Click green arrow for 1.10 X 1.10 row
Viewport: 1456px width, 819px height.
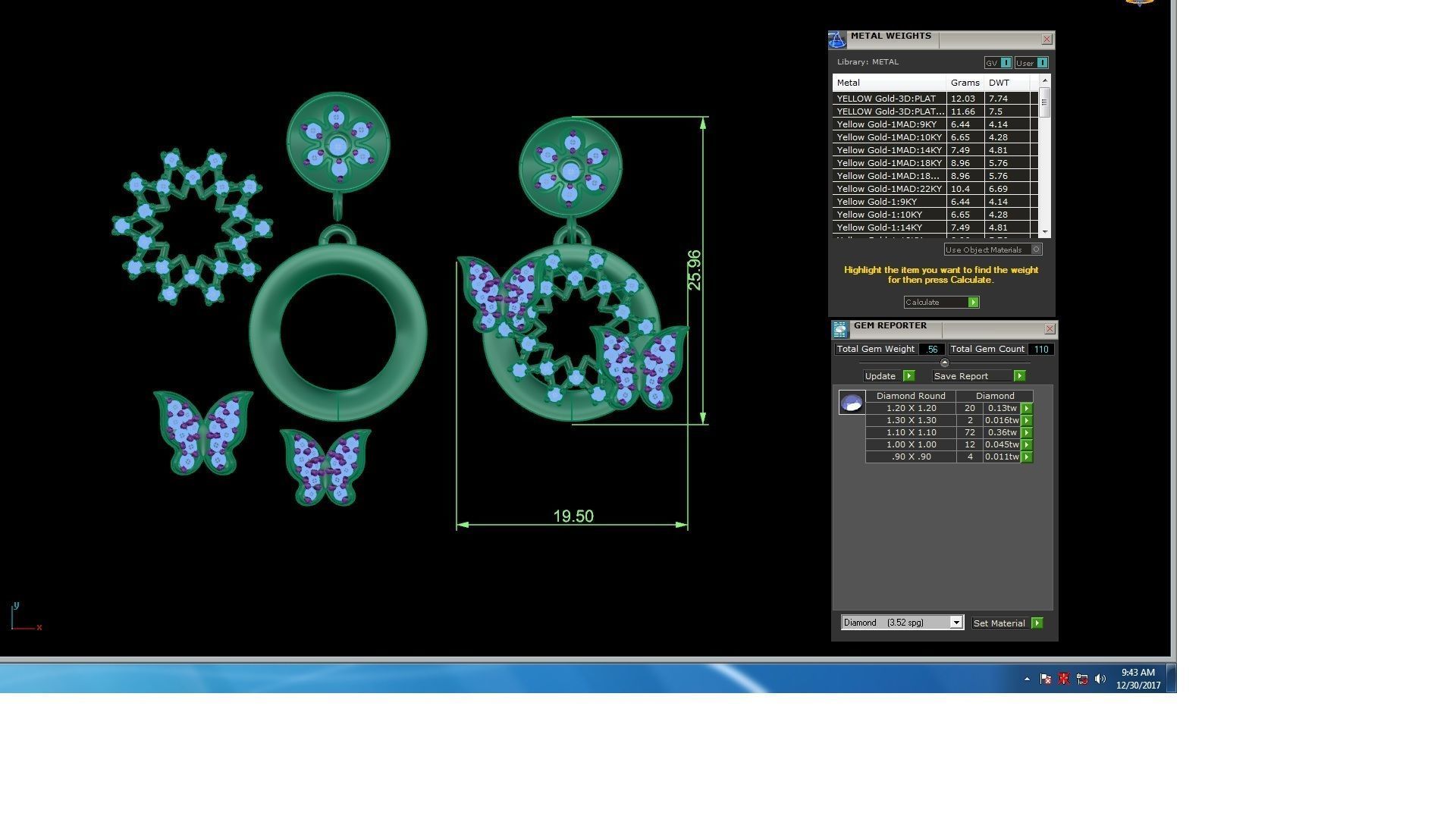[x=1027, y=432]
